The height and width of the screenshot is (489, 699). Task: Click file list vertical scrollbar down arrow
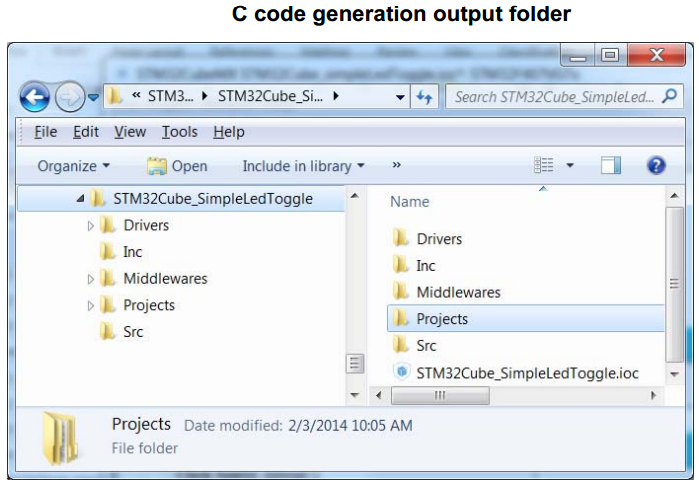(674, 374)
